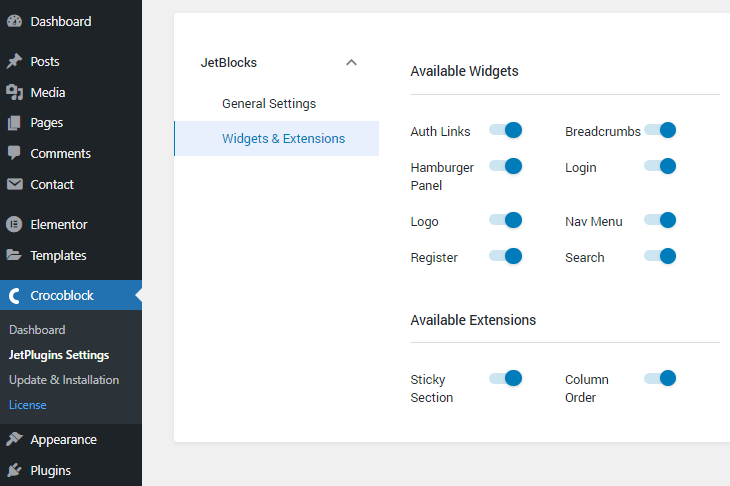Click the Nav Menu label
Viewport: 730px width, 486px height.
point(594,222)
